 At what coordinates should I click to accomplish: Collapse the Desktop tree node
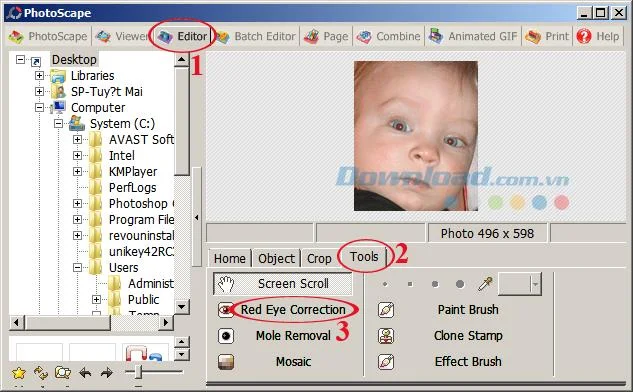click(20, 60)
